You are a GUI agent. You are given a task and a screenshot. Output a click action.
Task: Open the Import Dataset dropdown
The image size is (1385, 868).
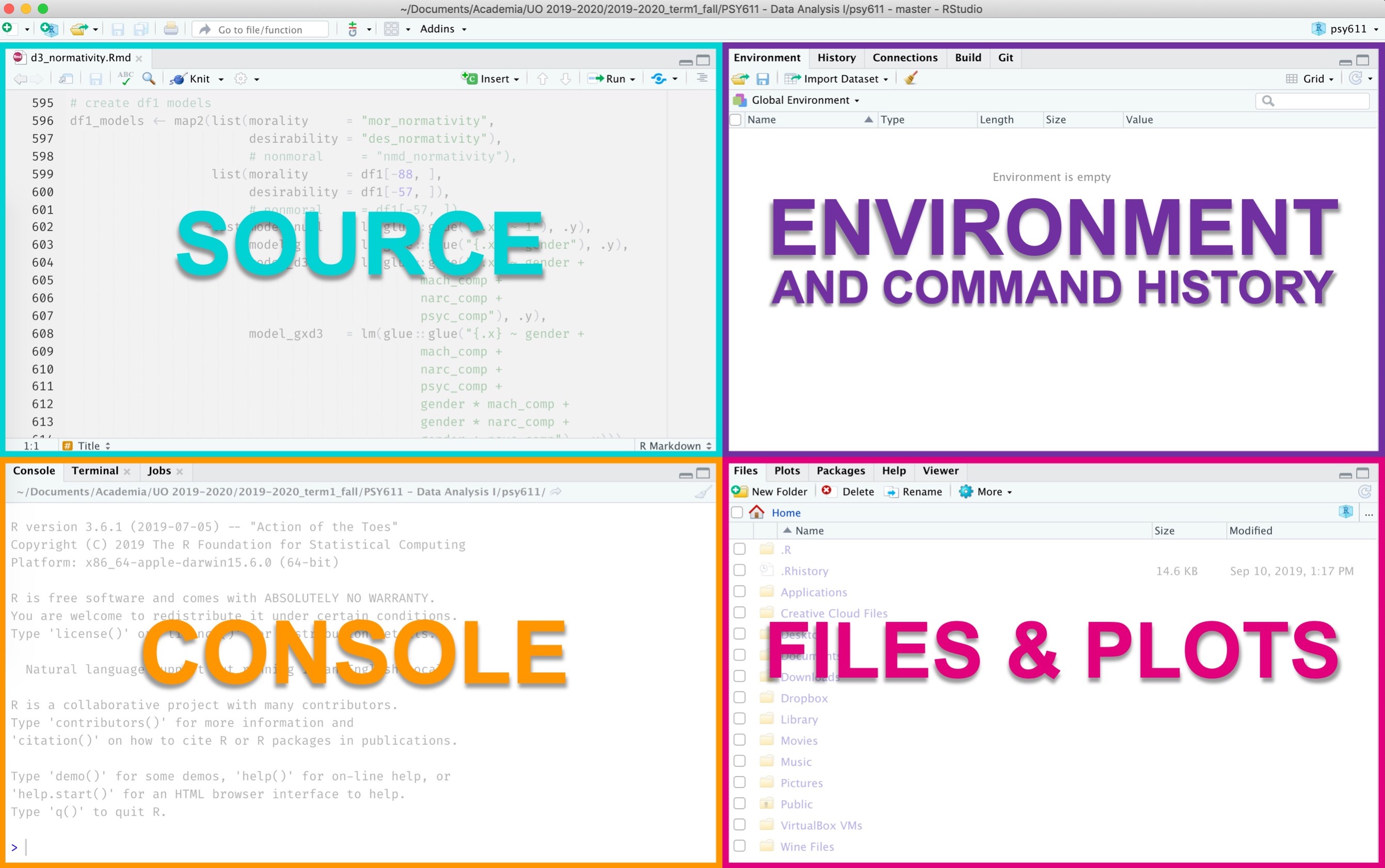click(837, 79)
